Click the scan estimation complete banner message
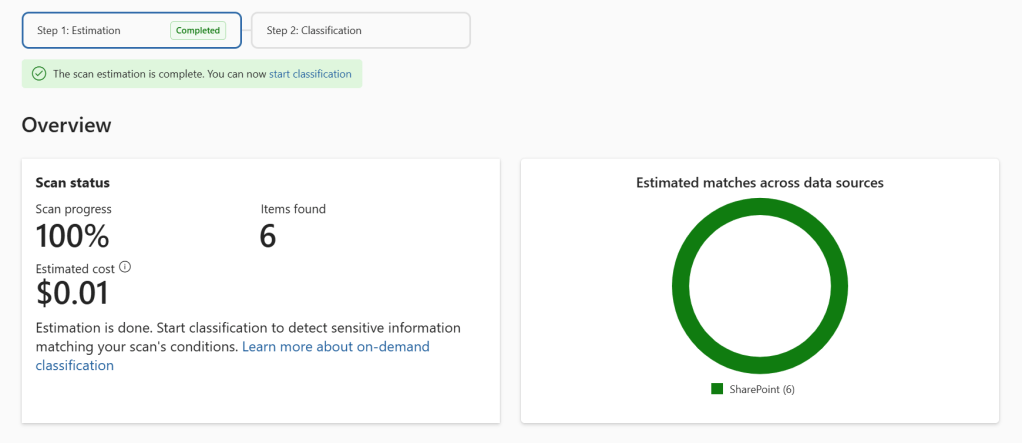 click(159, 74)
